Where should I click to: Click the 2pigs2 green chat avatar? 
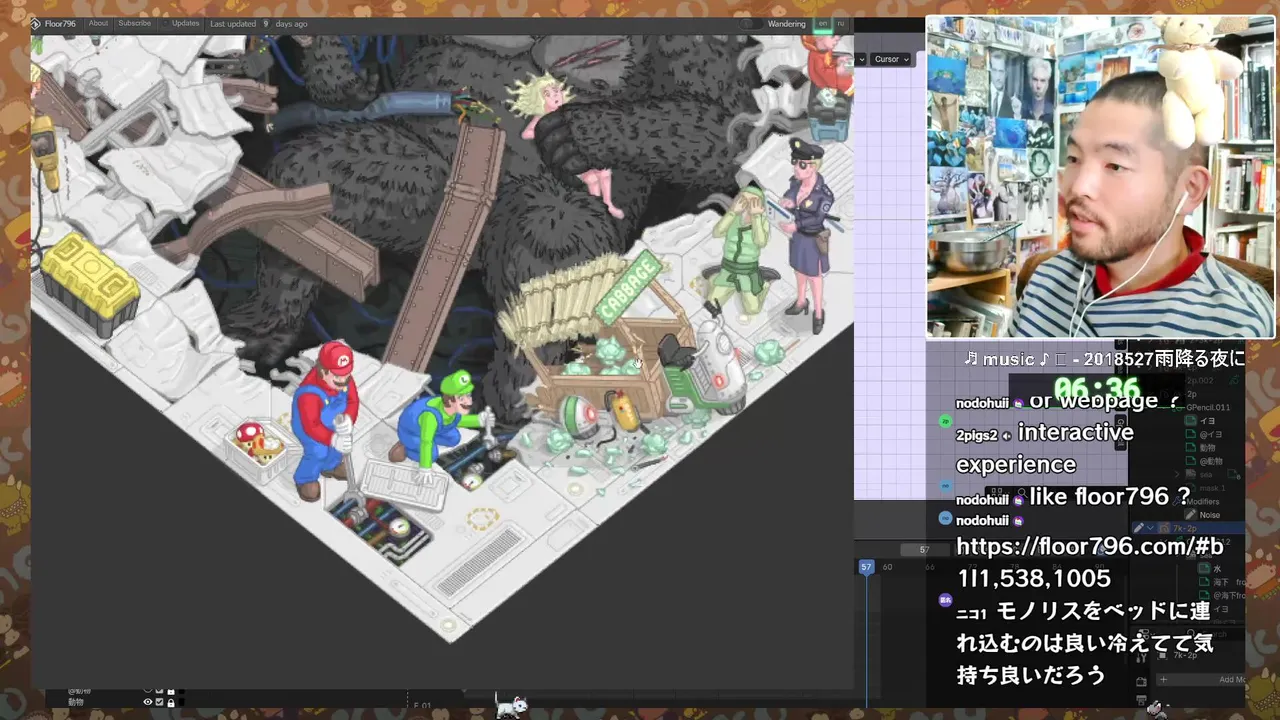pyautogui.click(x=945, y=421)
